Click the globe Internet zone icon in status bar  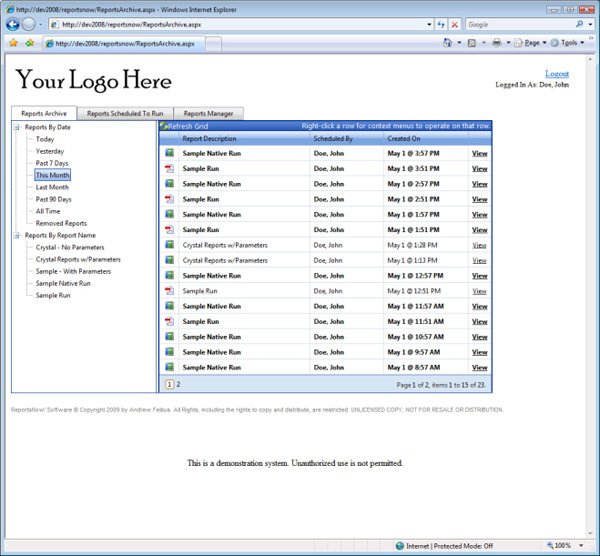coord(400,546)
